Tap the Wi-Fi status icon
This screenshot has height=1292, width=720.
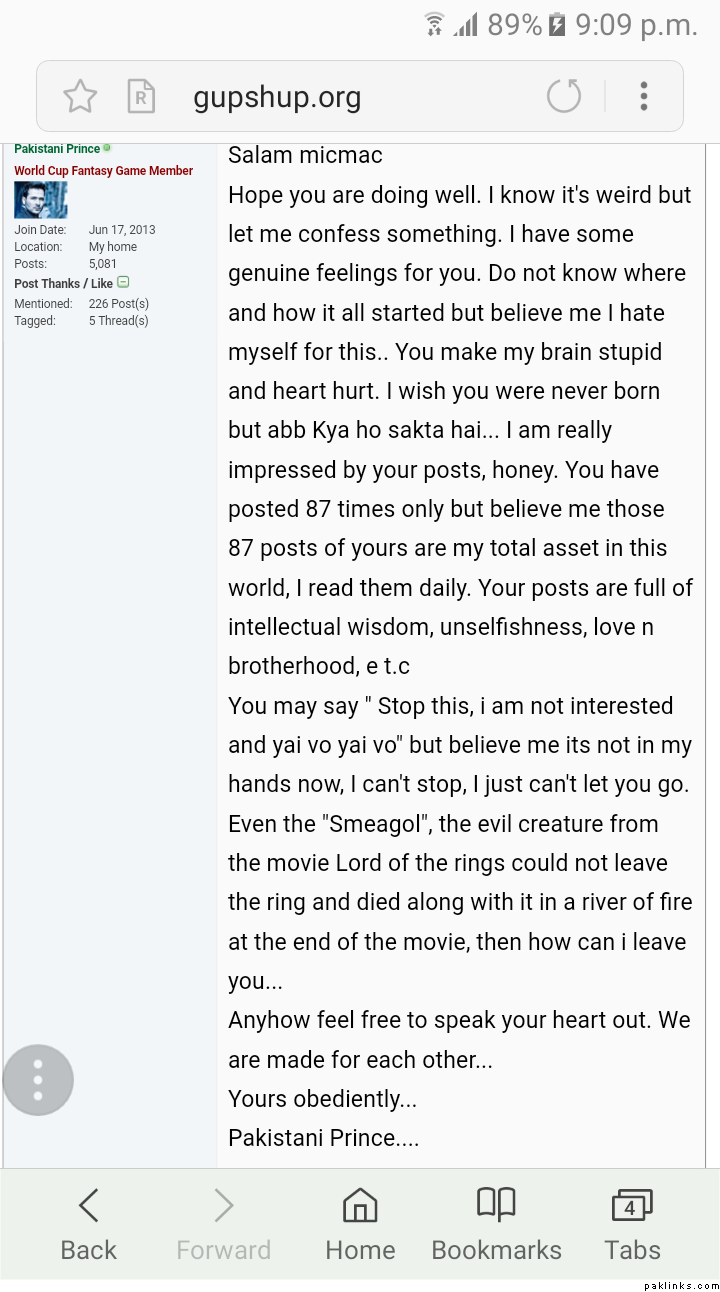pyautogui.click(x=434, y=25)
